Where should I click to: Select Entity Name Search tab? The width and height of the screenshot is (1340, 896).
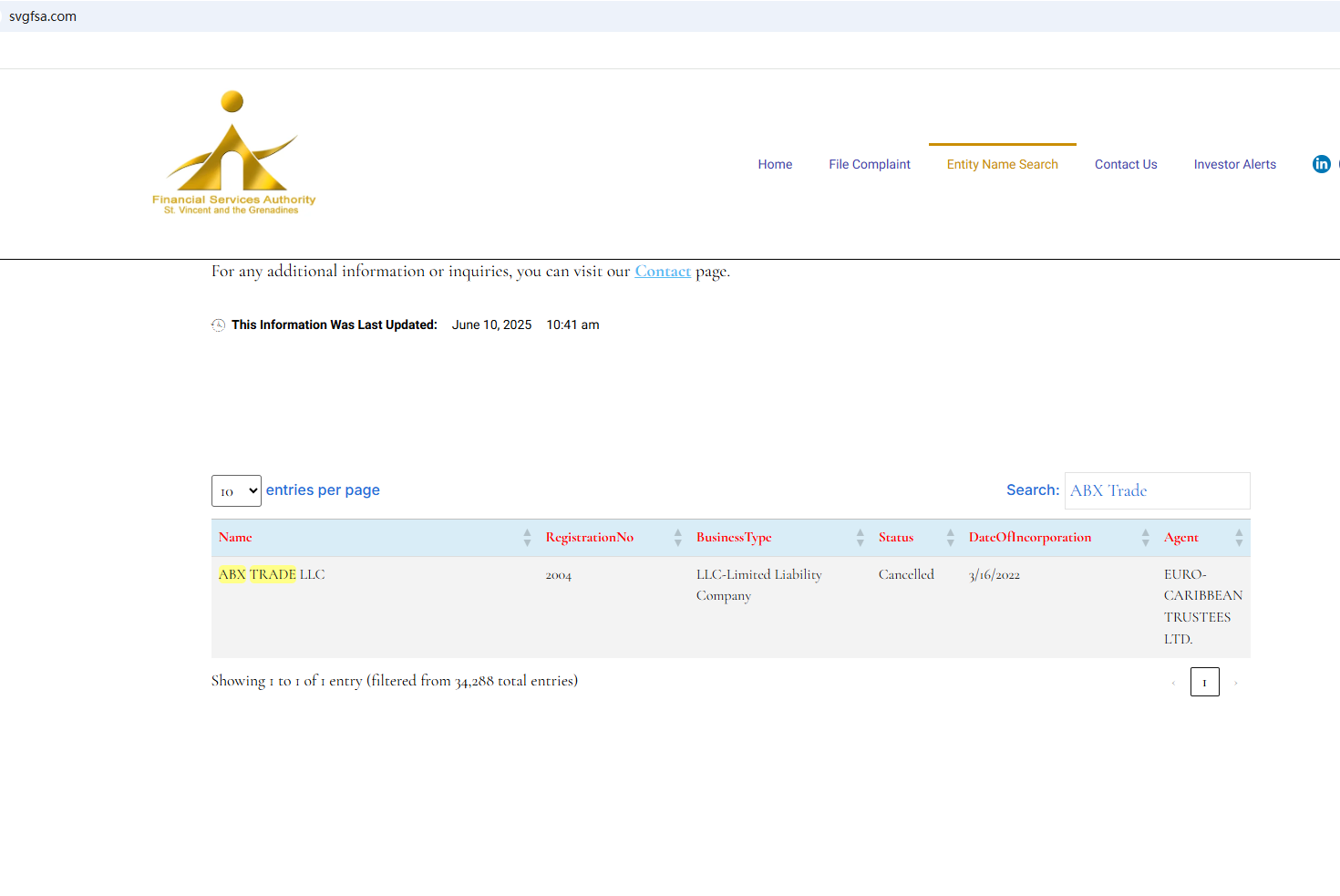(x=1002, y=164)
